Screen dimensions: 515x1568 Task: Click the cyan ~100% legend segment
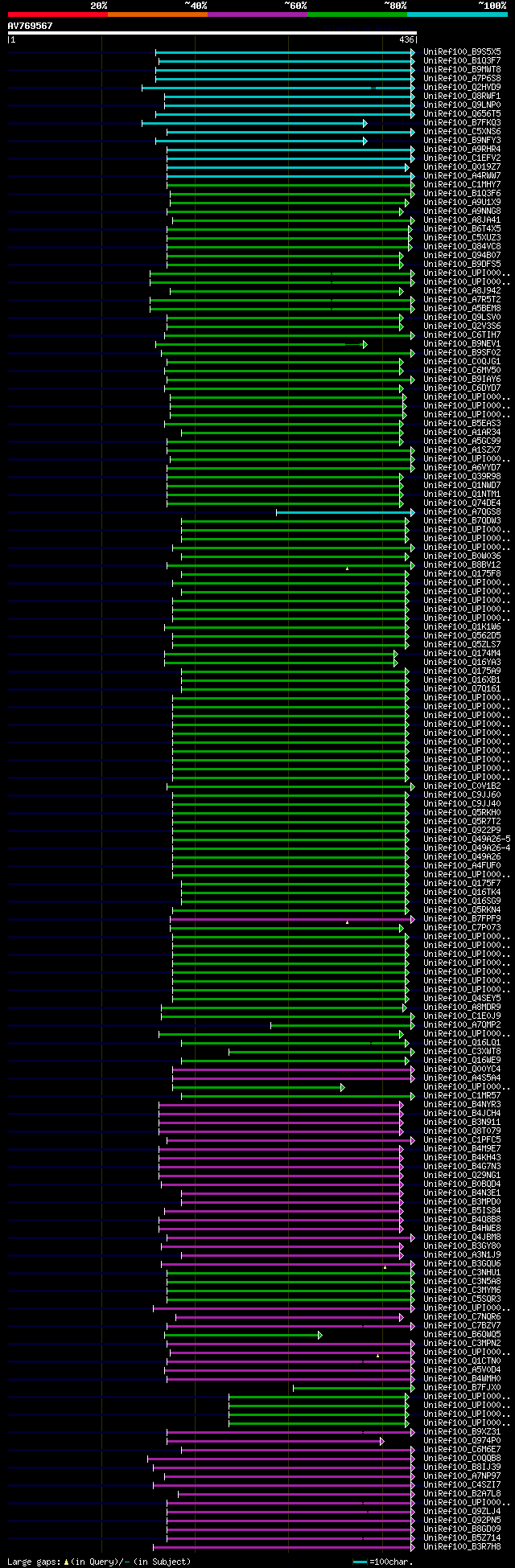click(456, 14)
